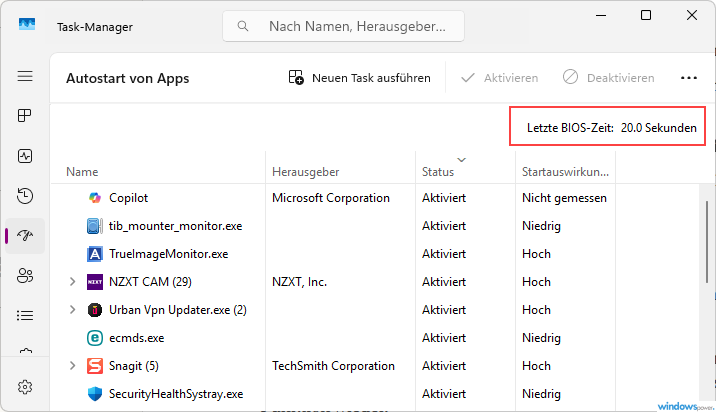
Task: Sort by the Status column header
Action: point(438,172)
